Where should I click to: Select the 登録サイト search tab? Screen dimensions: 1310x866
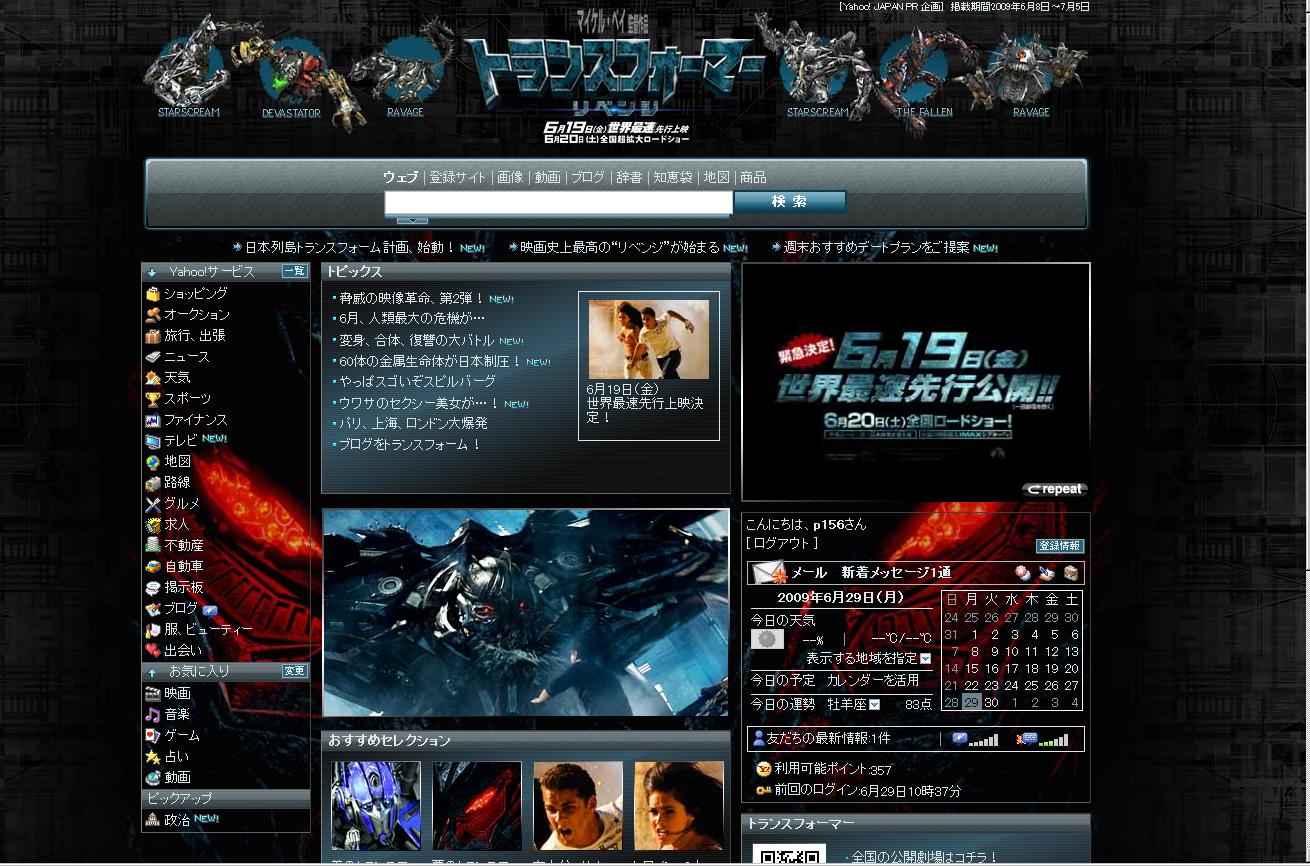coord(458,177)
